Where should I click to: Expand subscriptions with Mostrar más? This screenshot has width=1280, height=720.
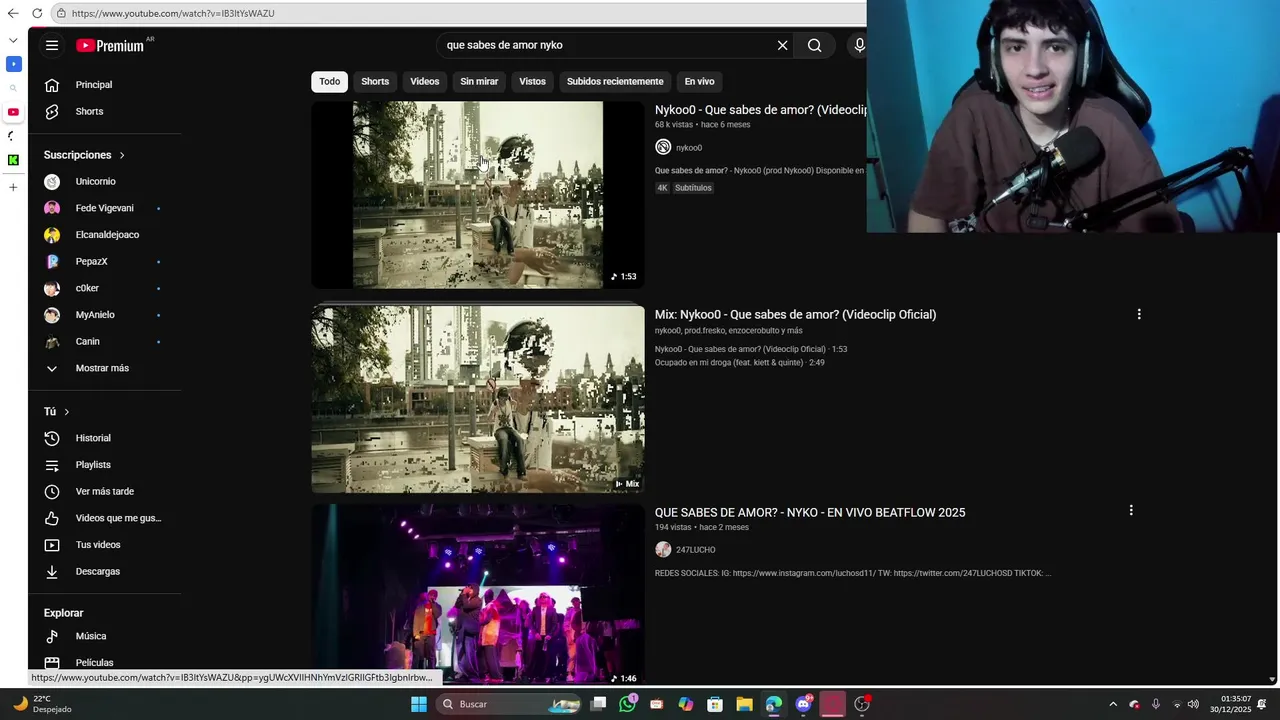click(104, 368)
